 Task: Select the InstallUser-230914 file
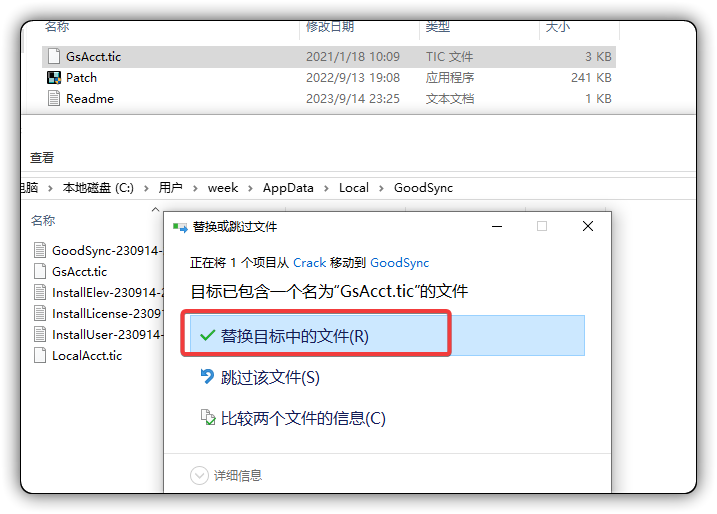[107, 334]
